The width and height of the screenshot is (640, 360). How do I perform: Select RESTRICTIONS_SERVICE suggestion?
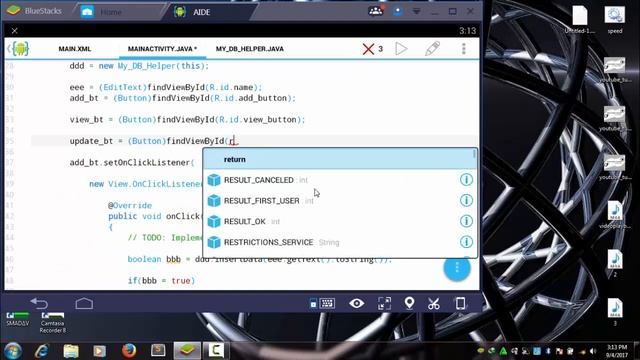click(x=340, y=242)
